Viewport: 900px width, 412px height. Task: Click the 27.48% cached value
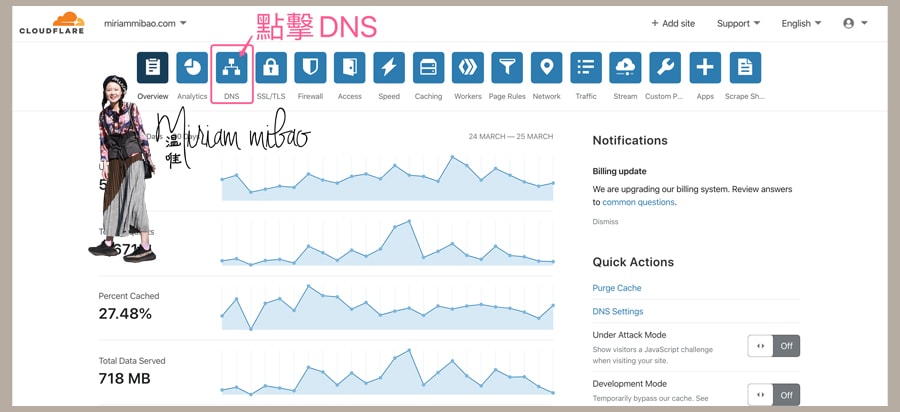point(125,314)
